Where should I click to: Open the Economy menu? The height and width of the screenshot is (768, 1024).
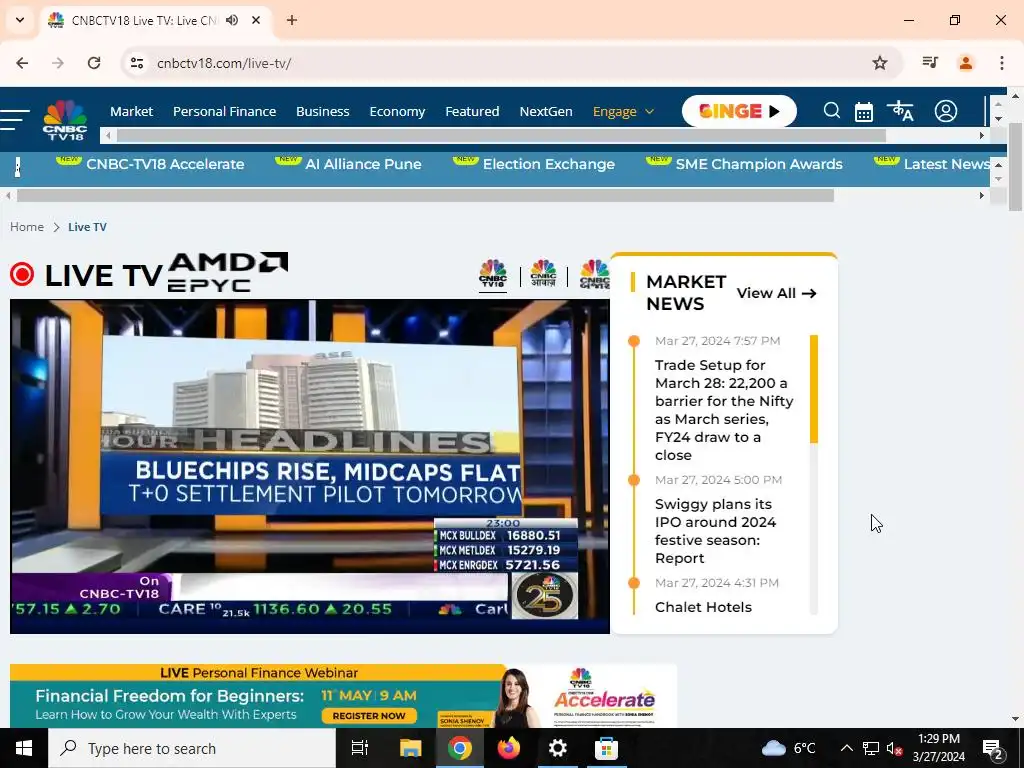[x=397, y=112]
